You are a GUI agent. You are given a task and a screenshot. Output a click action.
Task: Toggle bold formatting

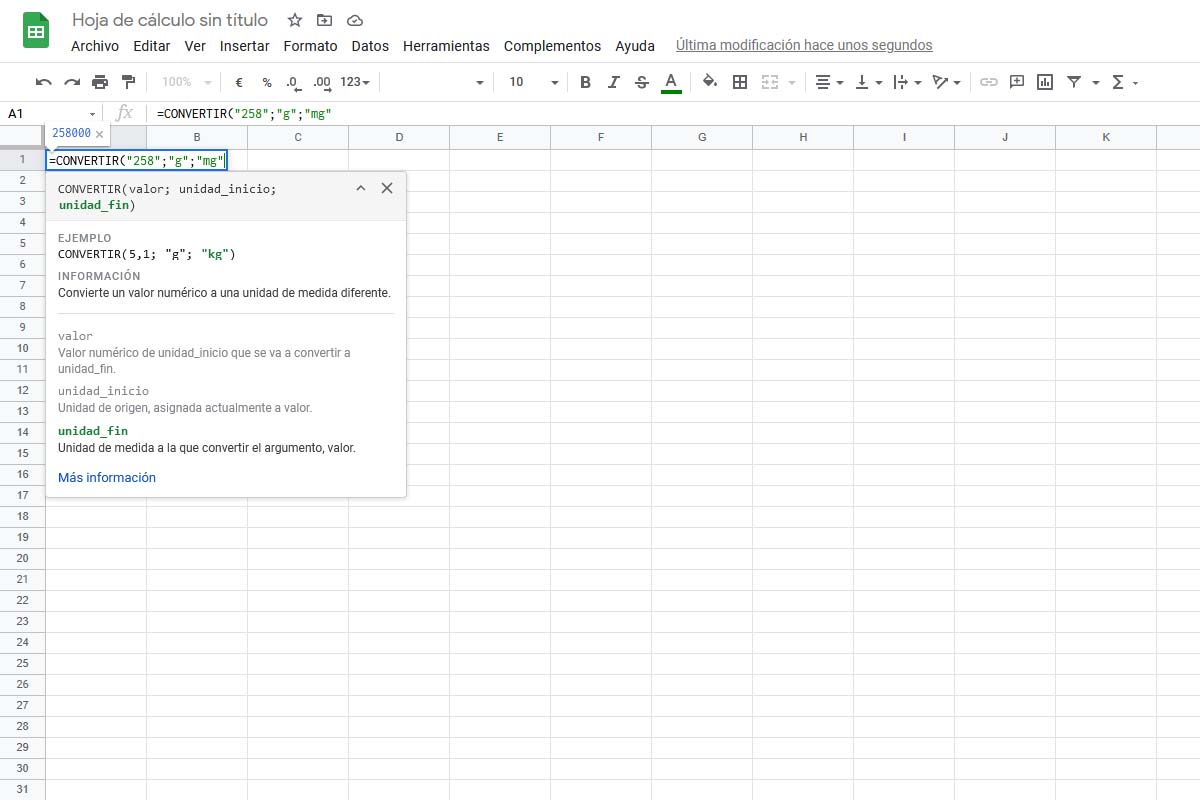(586, 82)
